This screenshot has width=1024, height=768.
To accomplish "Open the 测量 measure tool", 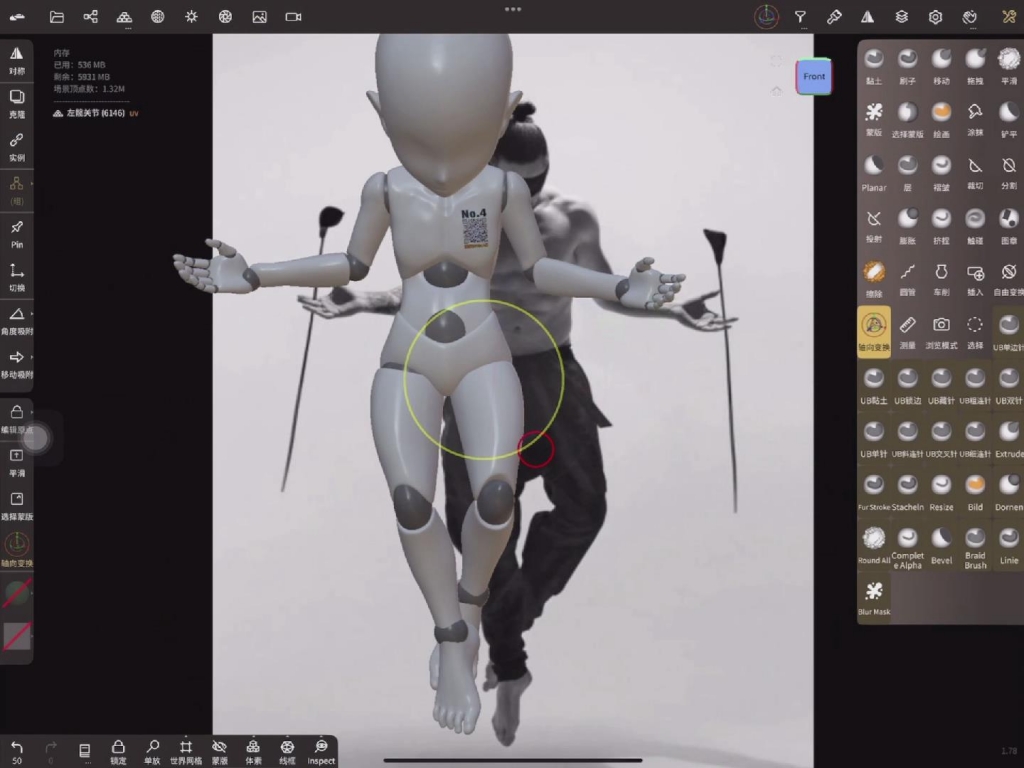I will pyautogui.click(x=908, y=332).
